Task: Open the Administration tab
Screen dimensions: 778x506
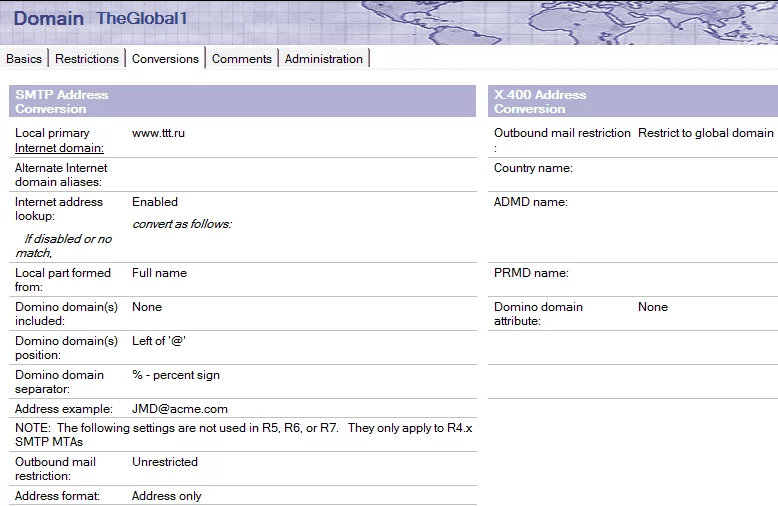Action: click(323, 59)
